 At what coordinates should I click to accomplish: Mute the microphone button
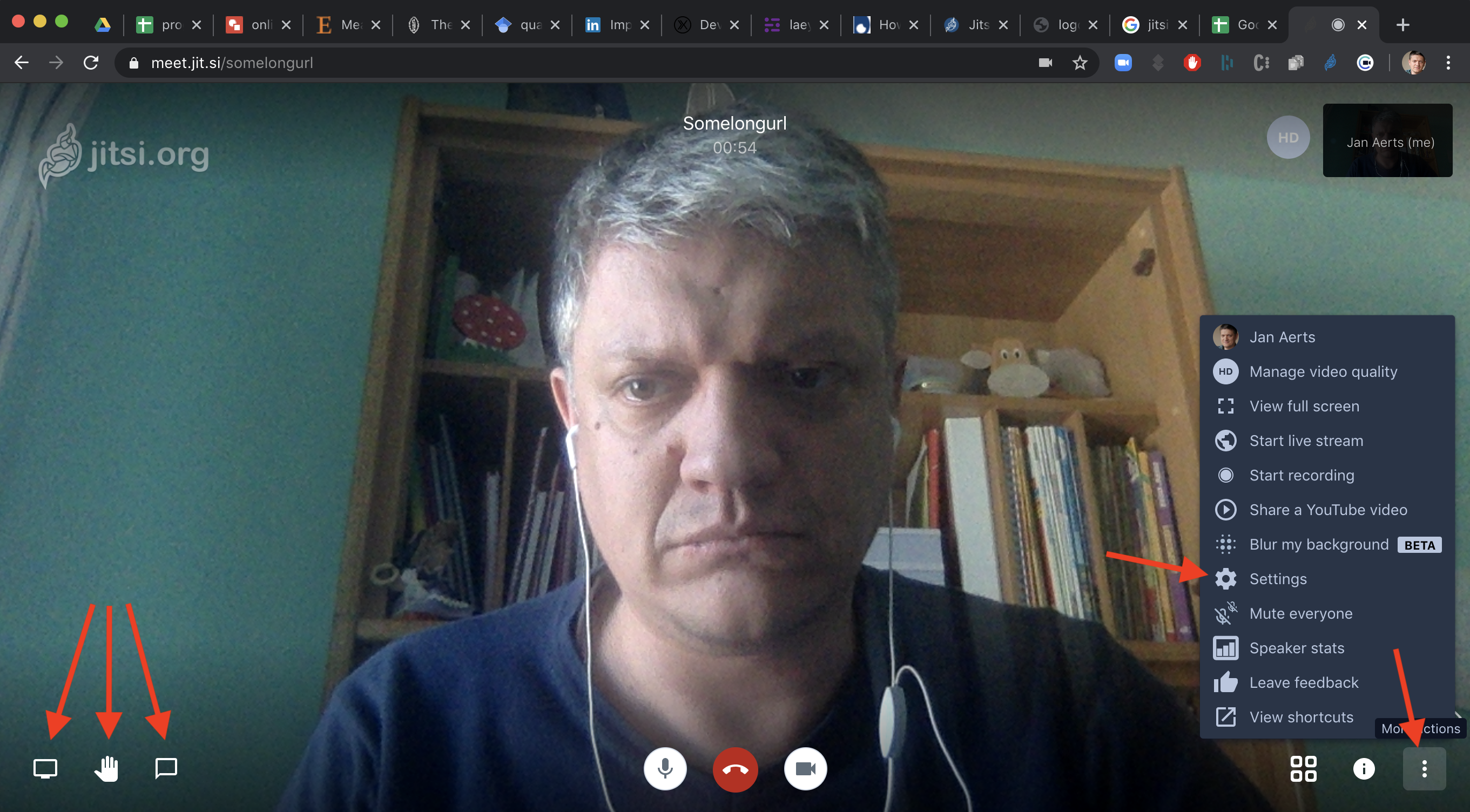(665, 769)
